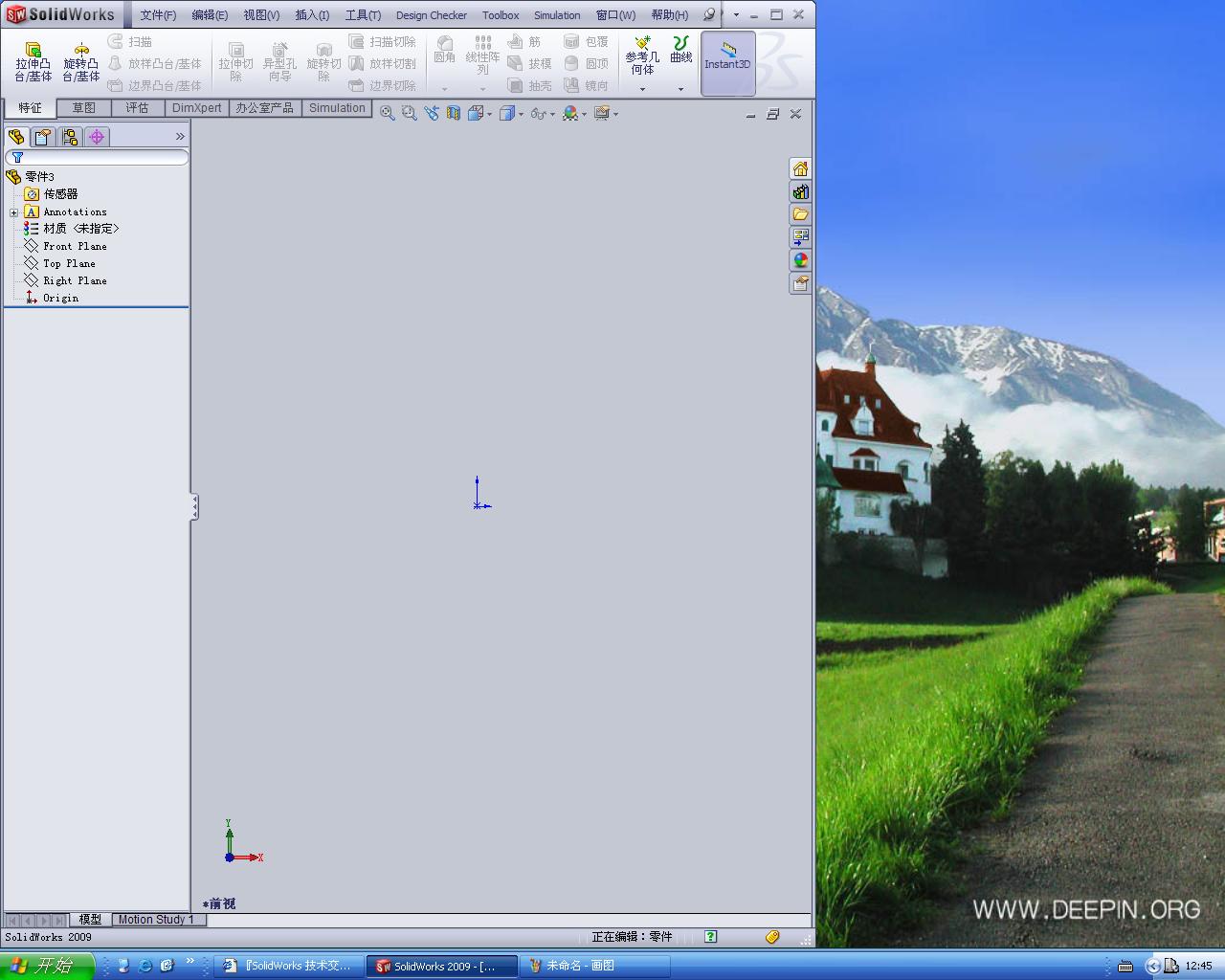Open the 工具(T) menu
Viewport: 1225px width, 980px height.
click(363, 15)
